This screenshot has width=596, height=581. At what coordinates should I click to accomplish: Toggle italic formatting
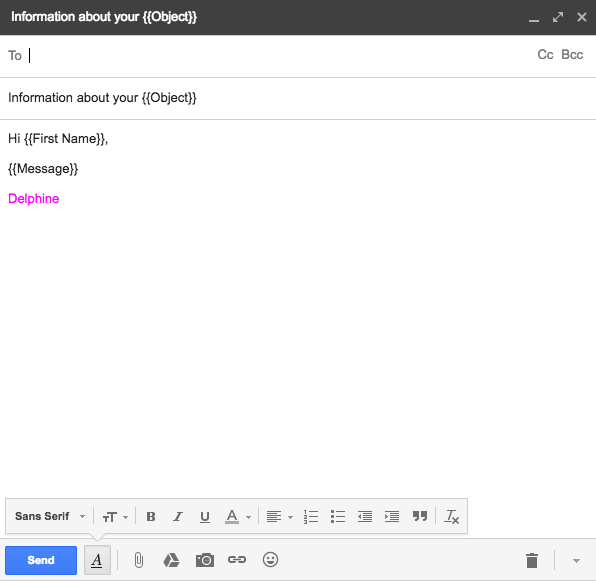178,516
